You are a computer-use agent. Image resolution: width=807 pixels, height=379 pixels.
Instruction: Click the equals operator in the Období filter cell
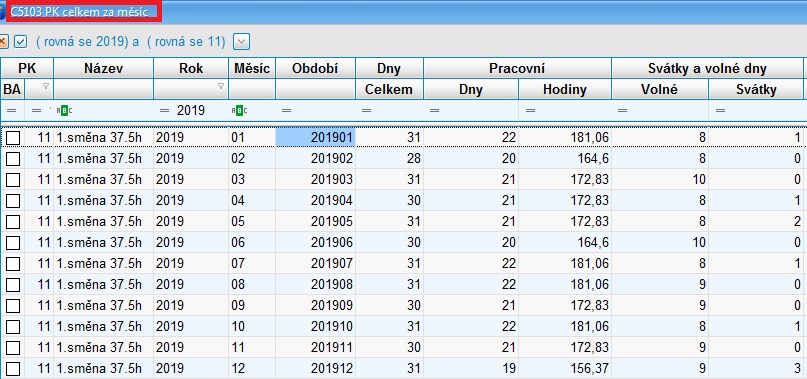point(287,110)
